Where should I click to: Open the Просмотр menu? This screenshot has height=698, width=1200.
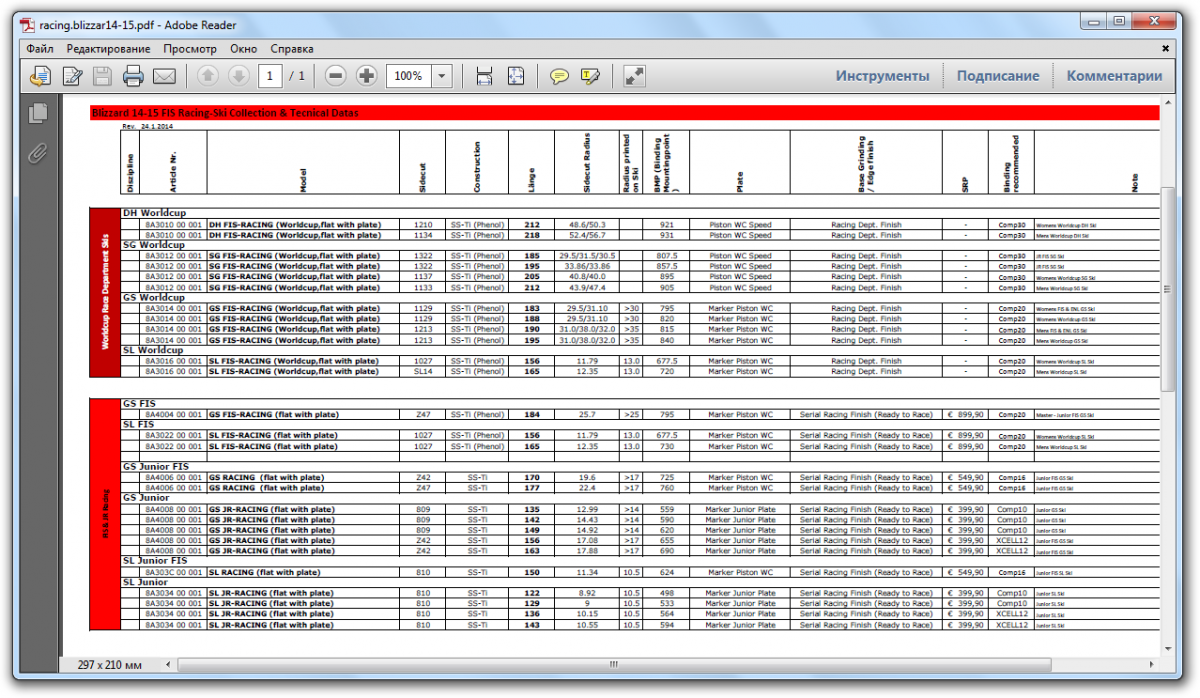[x=190, y=48]
